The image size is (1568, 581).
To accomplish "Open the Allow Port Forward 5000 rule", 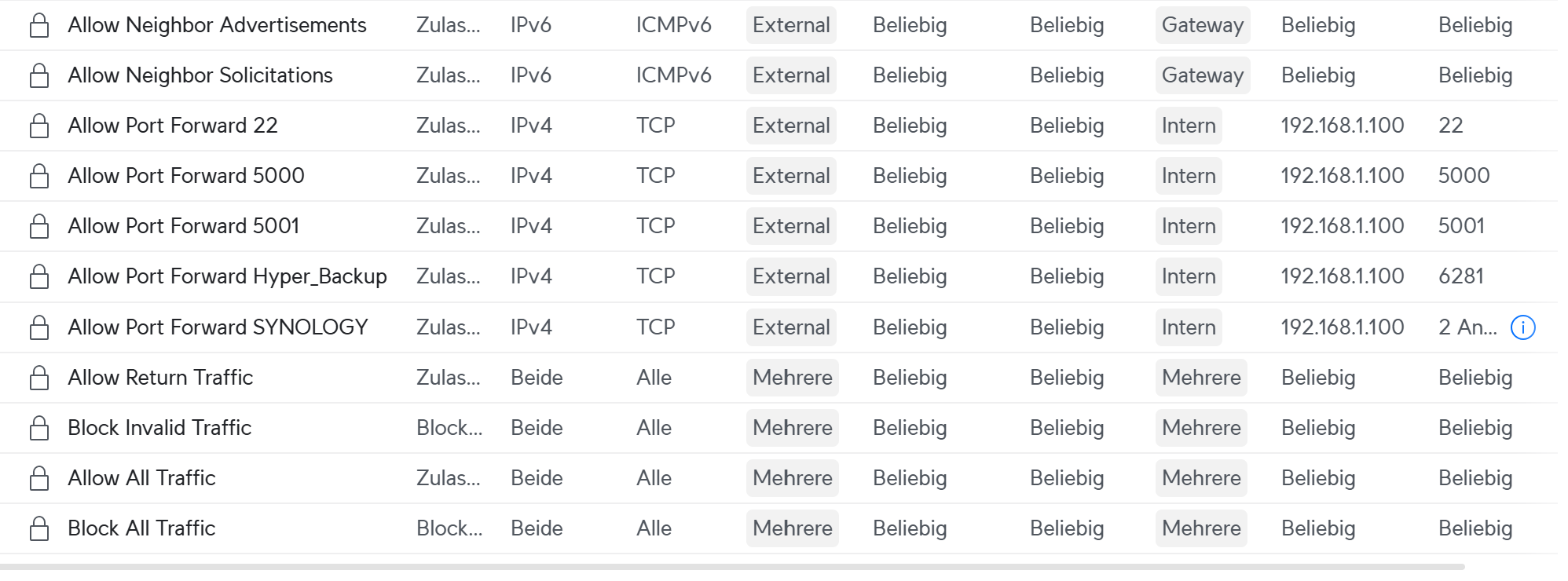I will (x=778, y=176).
